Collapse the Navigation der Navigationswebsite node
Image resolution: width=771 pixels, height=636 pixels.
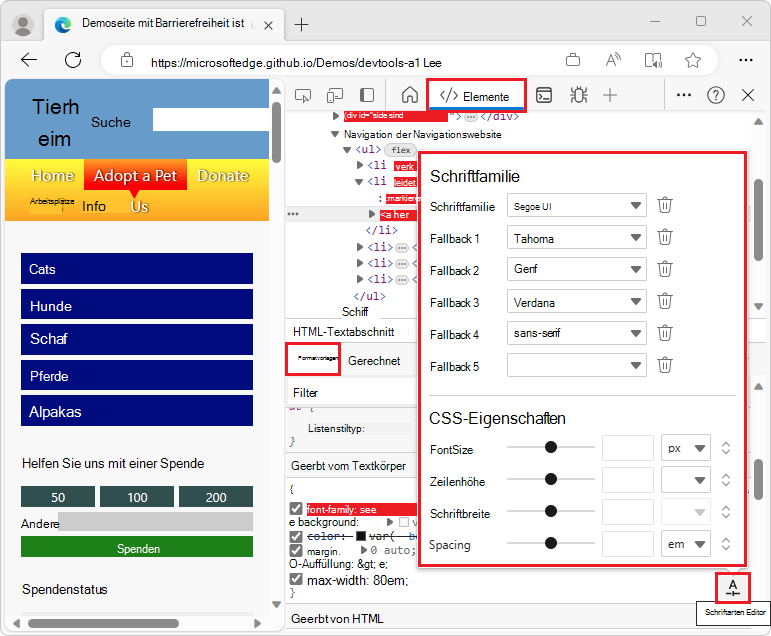click(335, 134)
